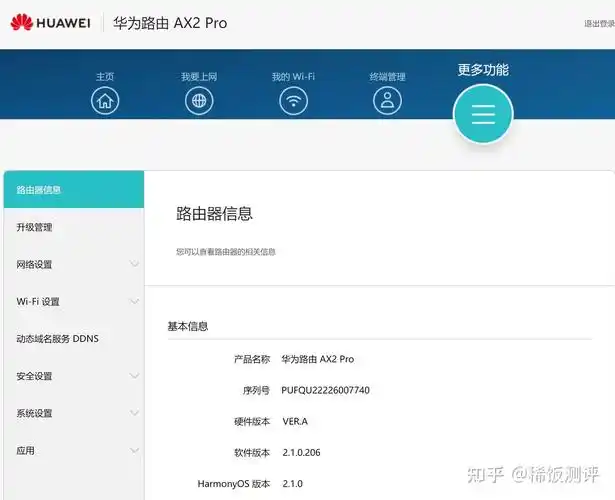Open 系统设置 sidebar item
The image size is (615, 500).
[x=74, y=413]
